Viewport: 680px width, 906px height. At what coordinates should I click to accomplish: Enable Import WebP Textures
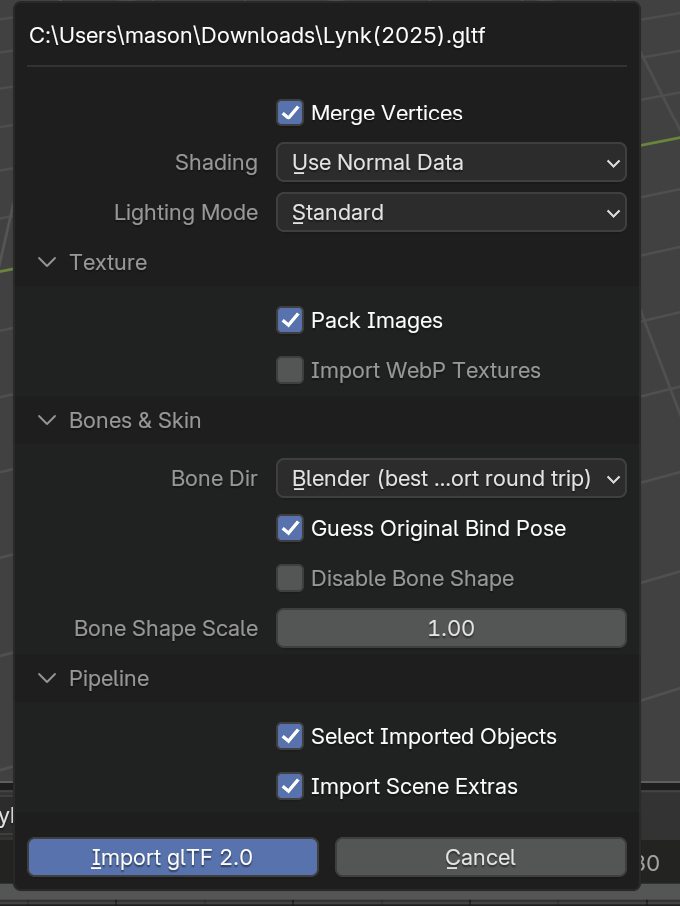point(290,370)
